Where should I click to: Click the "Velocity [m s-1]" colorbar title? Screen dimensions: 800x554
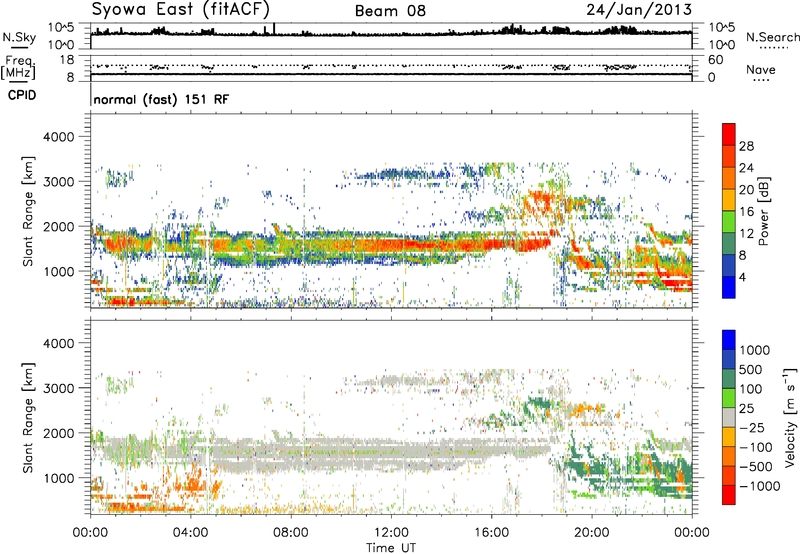[x=790, y=417]
